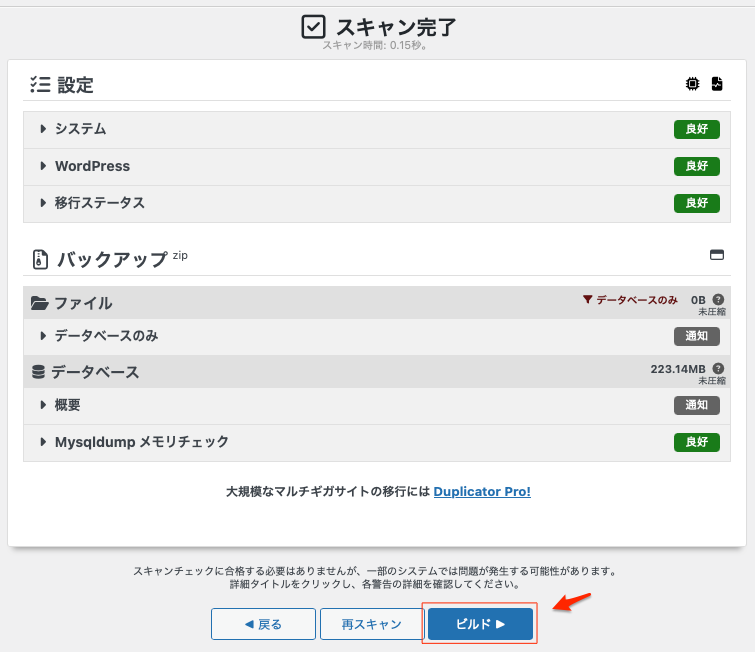Click the checkmark icon beside スキャン完了
755x652 pixels.
314,27
